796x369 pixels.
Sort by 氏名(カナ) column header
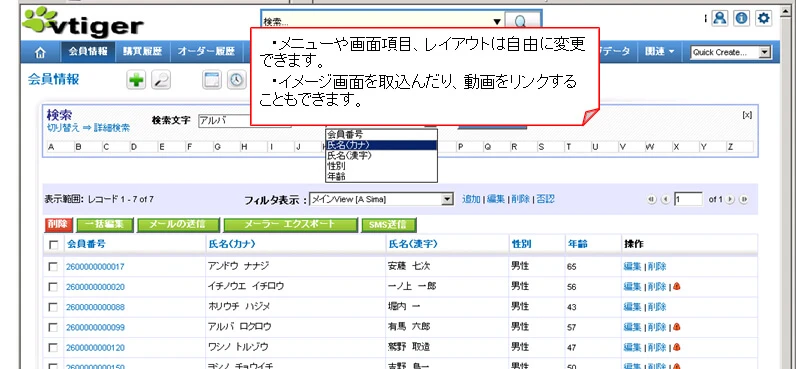point(231,245)
